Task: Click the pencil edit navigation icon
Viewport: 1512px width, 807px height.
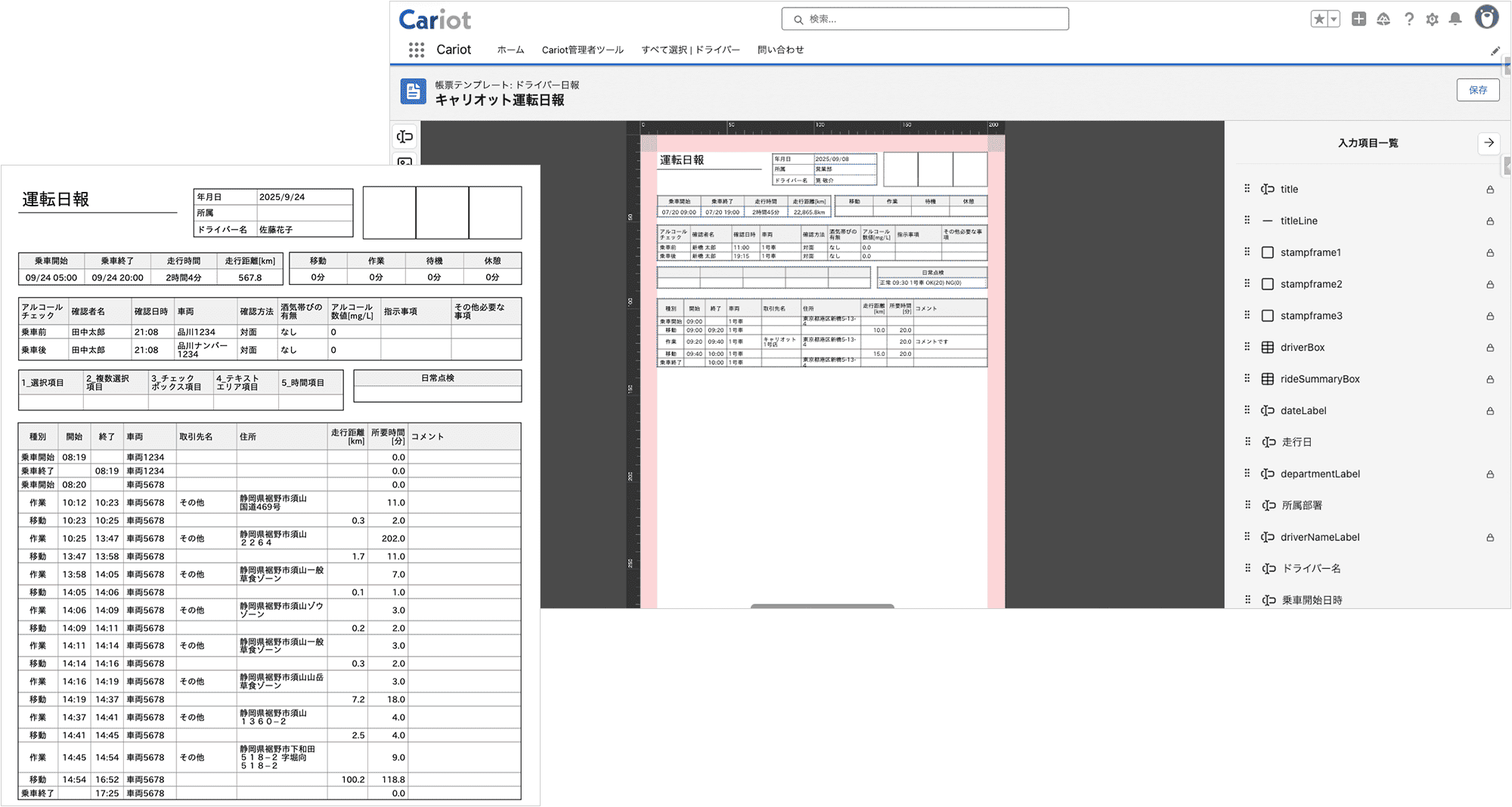Action: pyautogui.click(x=1495, y=51)
